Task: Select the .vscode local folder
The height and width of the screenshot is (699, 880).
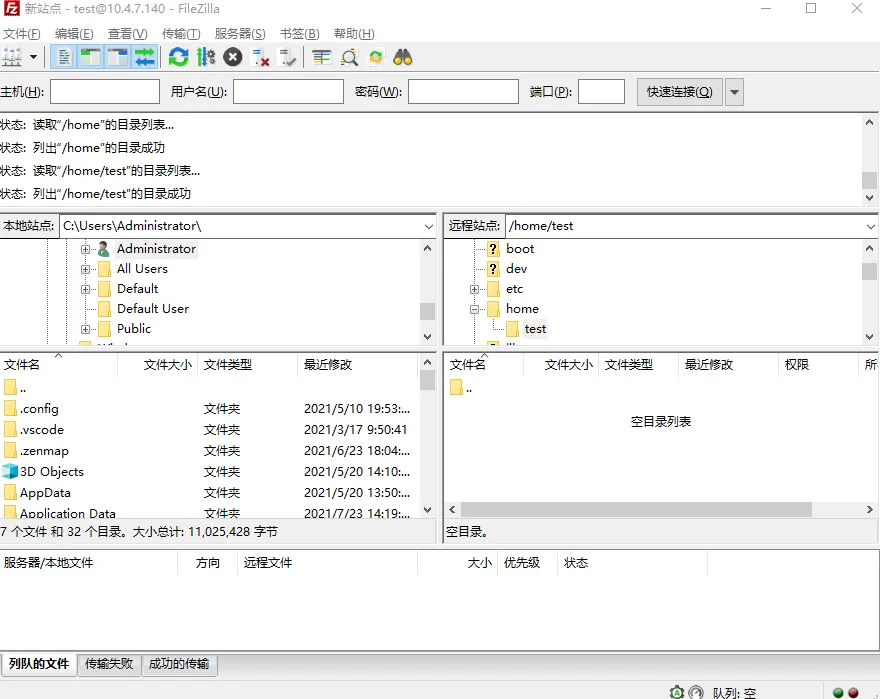Action: pos(42,430)
